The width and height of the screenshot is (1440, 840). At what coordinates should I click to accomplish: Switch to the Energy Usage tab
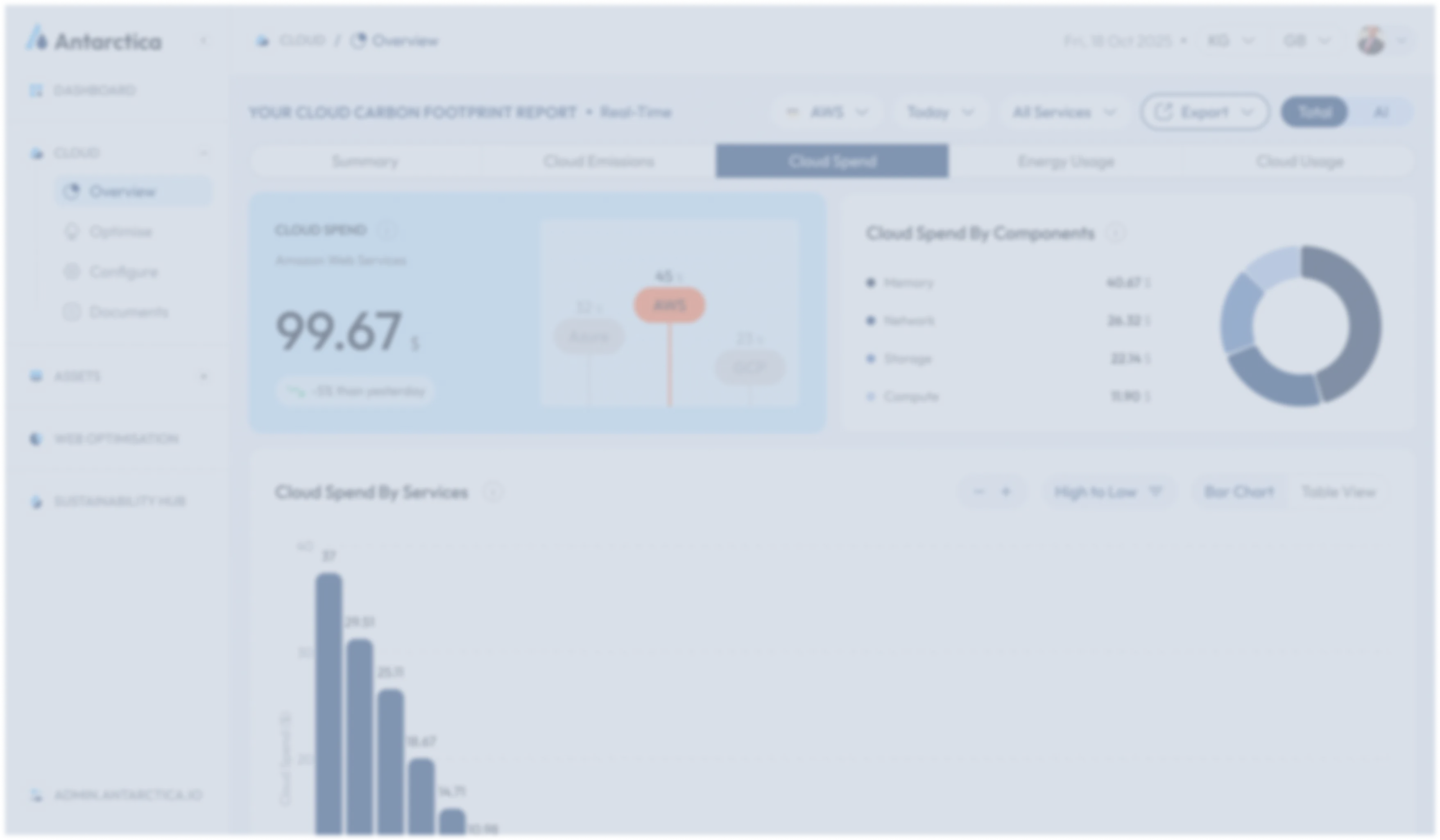[1066, 162]
